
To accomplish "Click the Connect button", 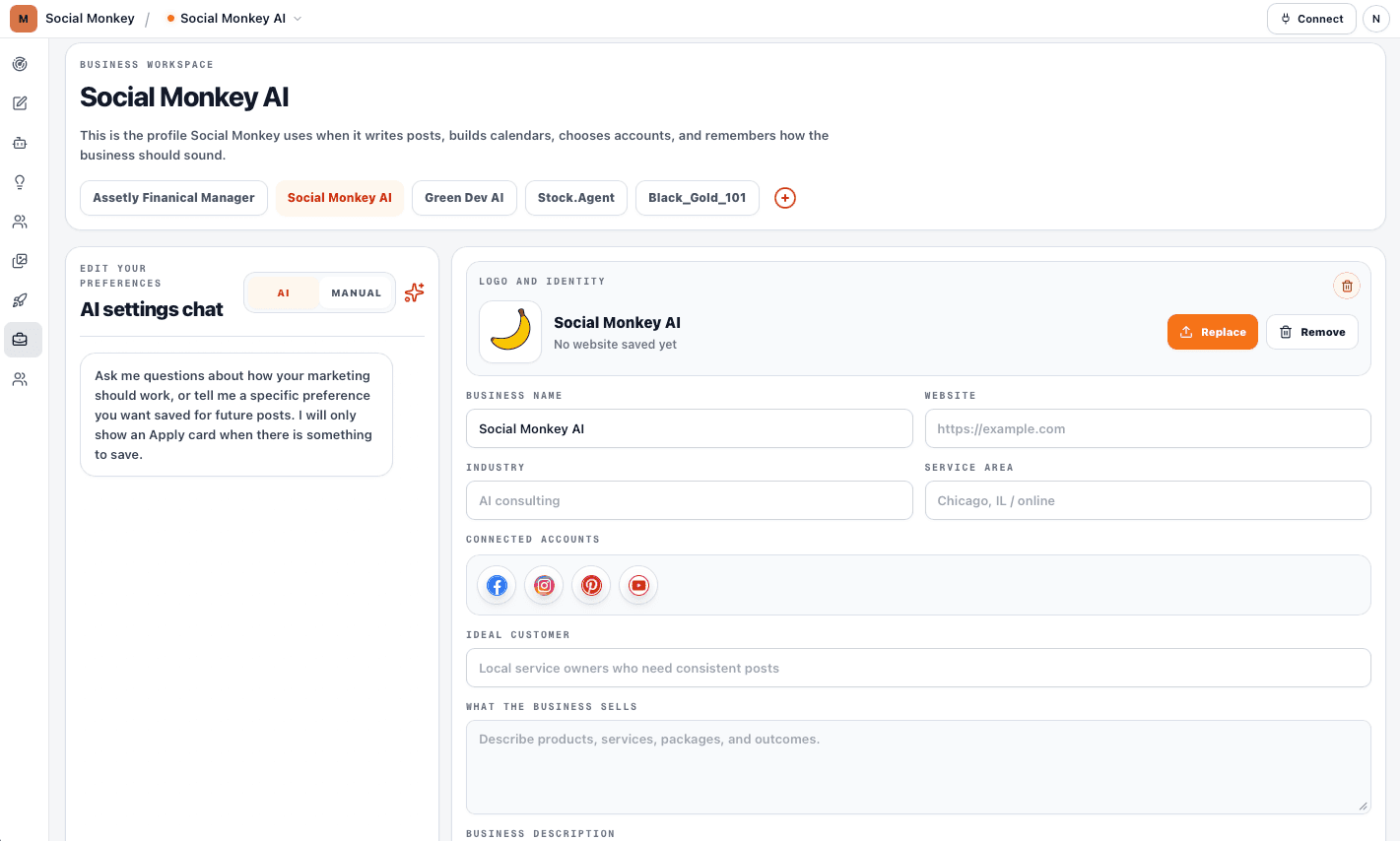I will (x=1311, y=19).
